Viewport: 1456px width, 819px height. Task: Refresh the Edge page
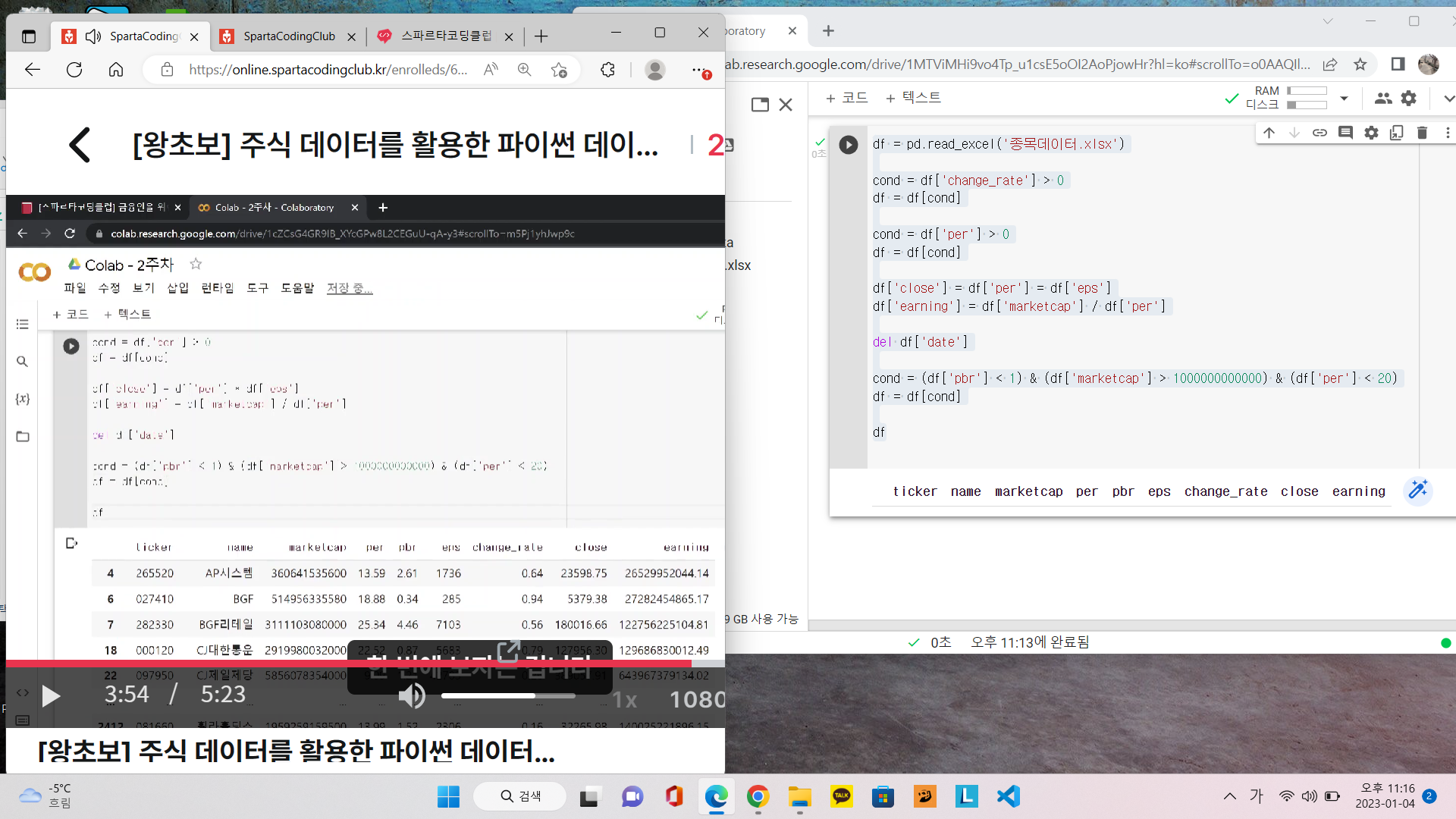pyautogui.click(x=74, y=70)
